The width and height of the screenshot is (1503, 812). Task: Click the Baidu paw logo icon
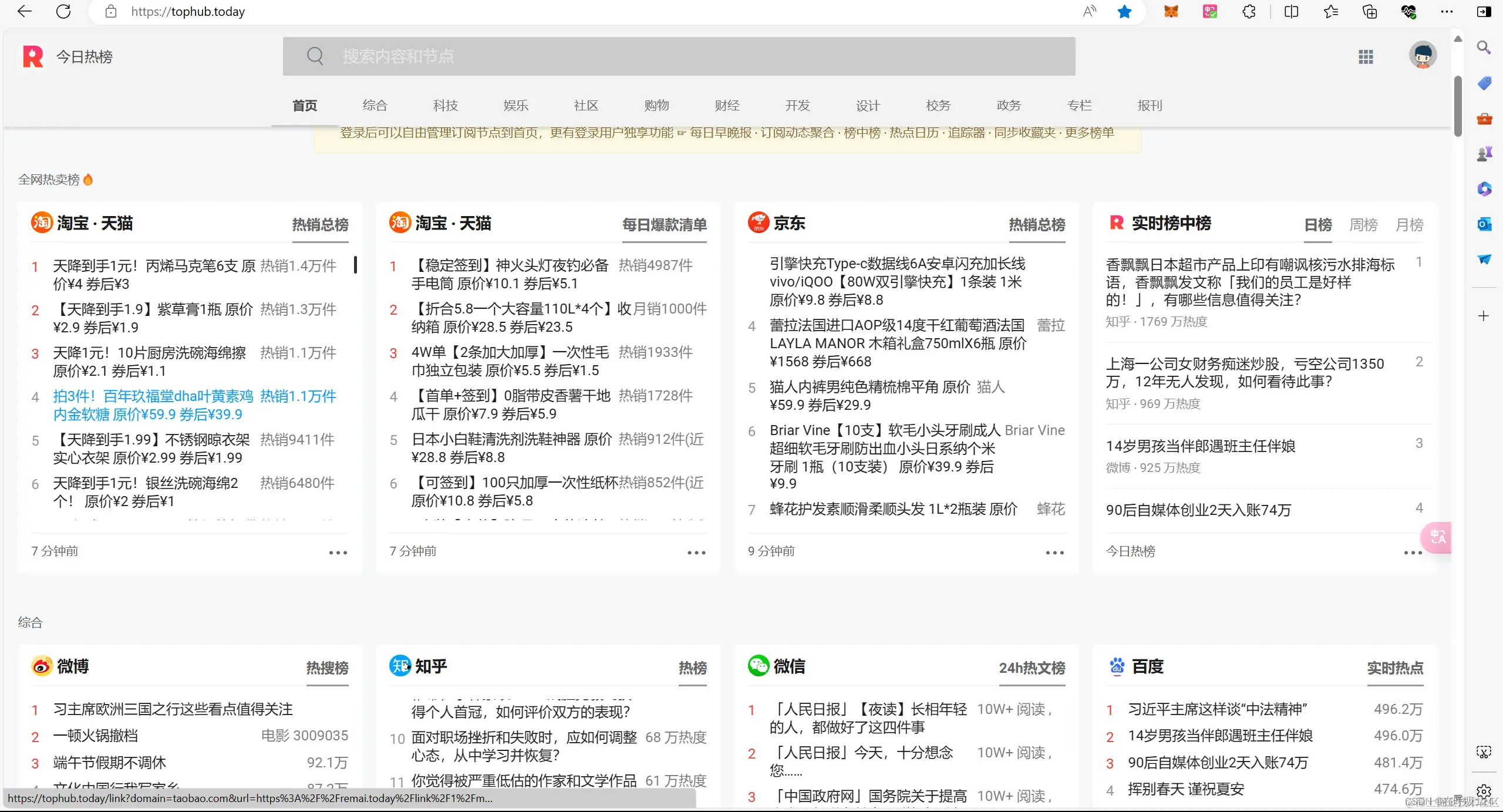[1117, 666]
